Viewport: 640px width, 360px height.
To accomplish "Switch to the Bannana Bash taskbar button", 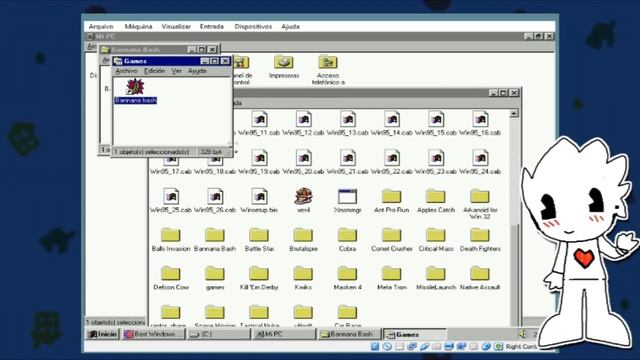I will point(350,334).
